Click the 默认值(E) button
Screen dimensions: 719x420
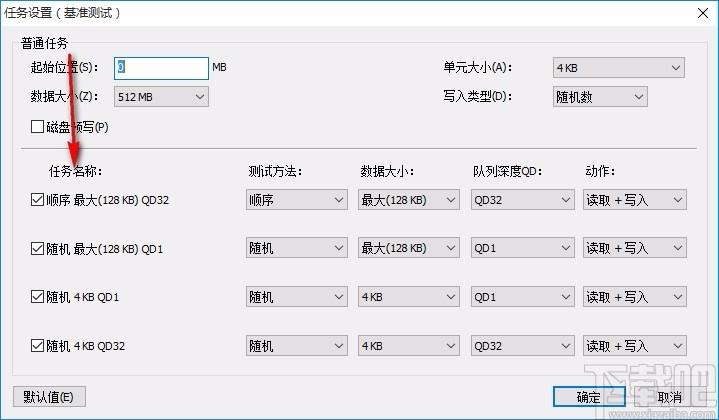coord(49,397)
